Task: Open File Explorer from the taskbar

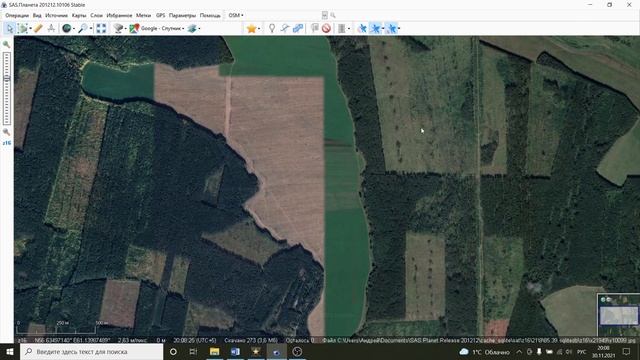Action: tap(214, 351)
